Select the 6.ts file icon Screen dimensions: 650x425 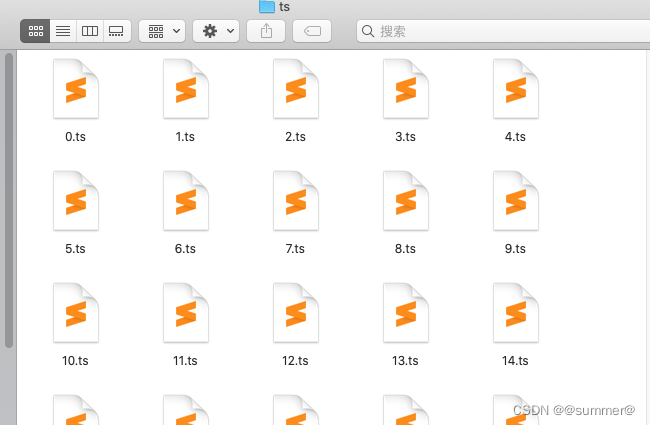point(186,201)
